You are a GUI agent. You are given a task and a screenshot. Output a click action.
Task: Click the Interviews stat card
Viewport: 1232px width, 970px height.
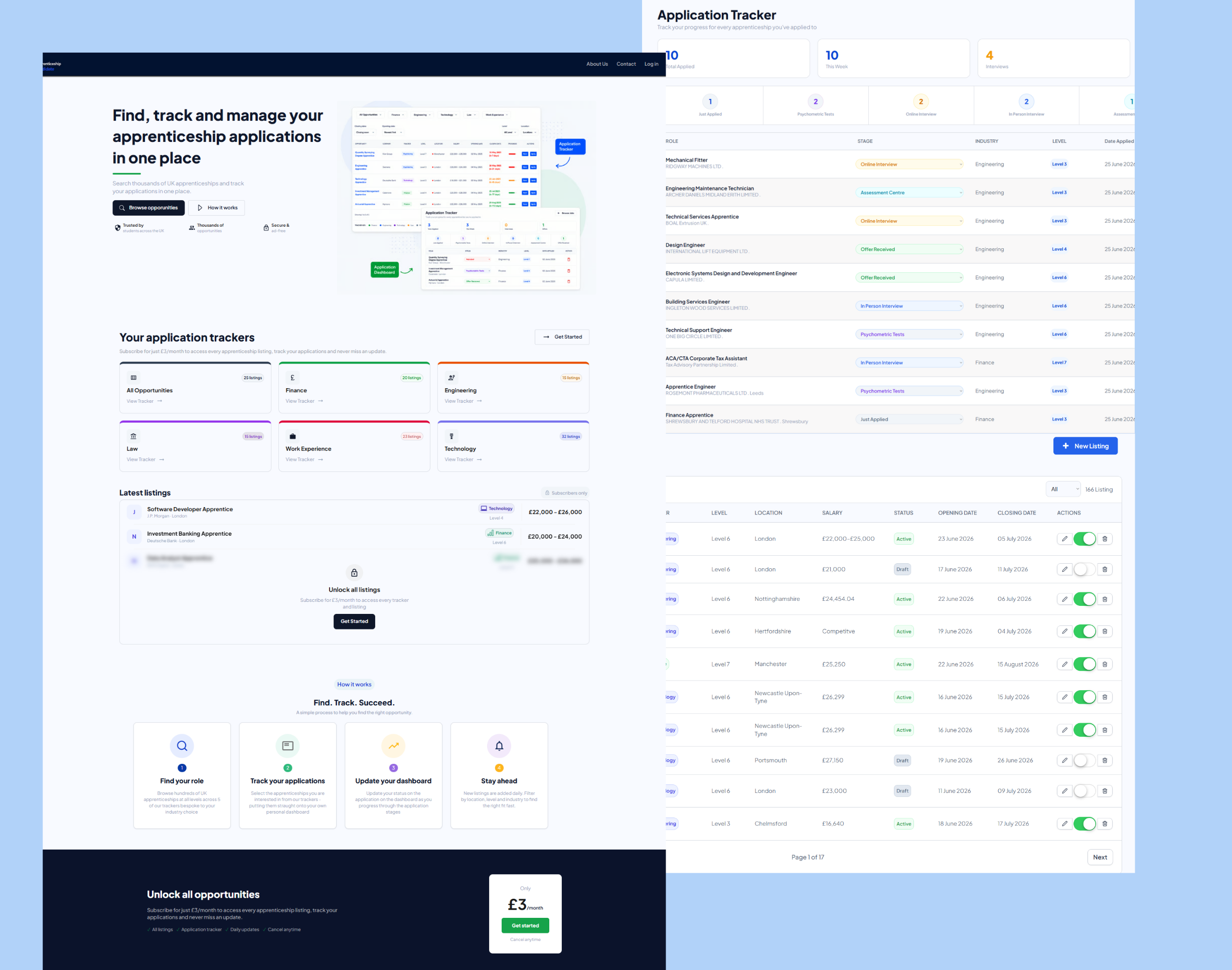1053,59
